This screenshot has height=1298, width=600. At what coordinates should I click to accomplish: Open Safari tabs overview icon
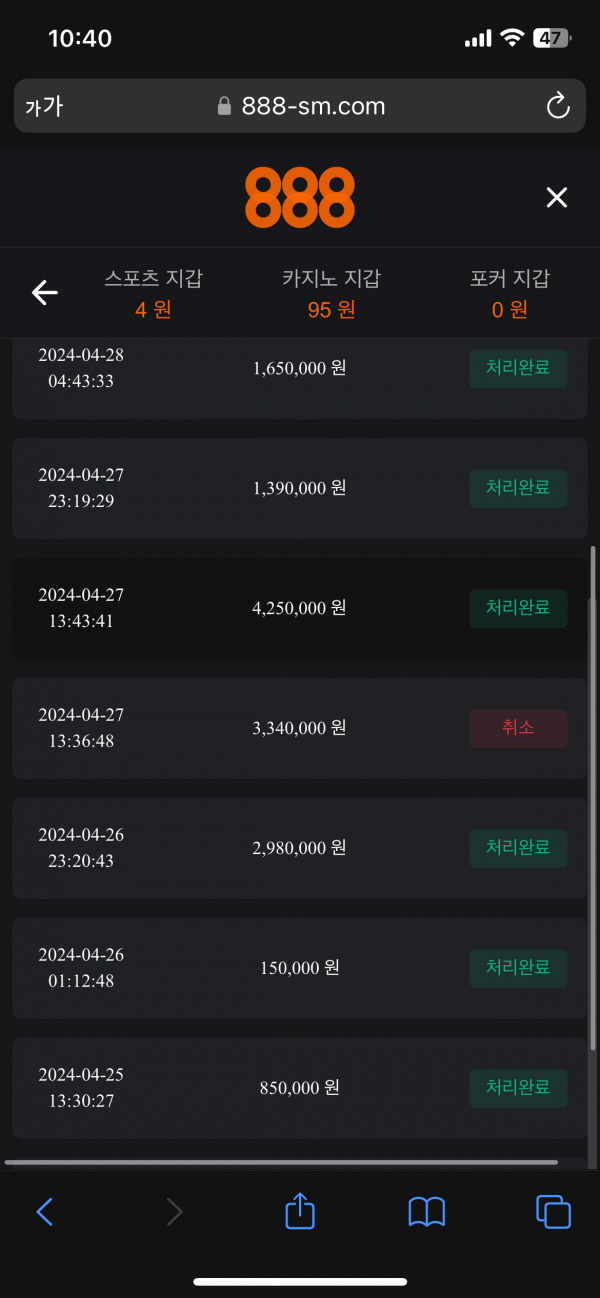click(553, 1212)
